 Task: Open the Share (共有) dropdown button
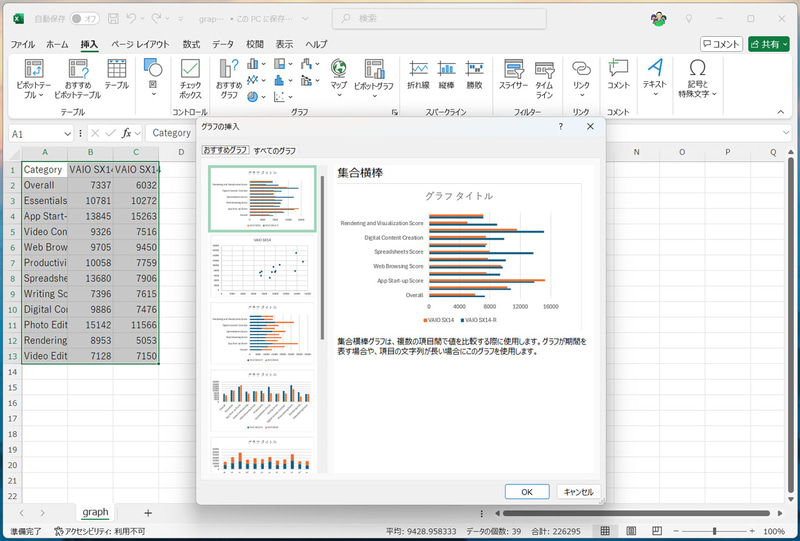click(768, 44)
